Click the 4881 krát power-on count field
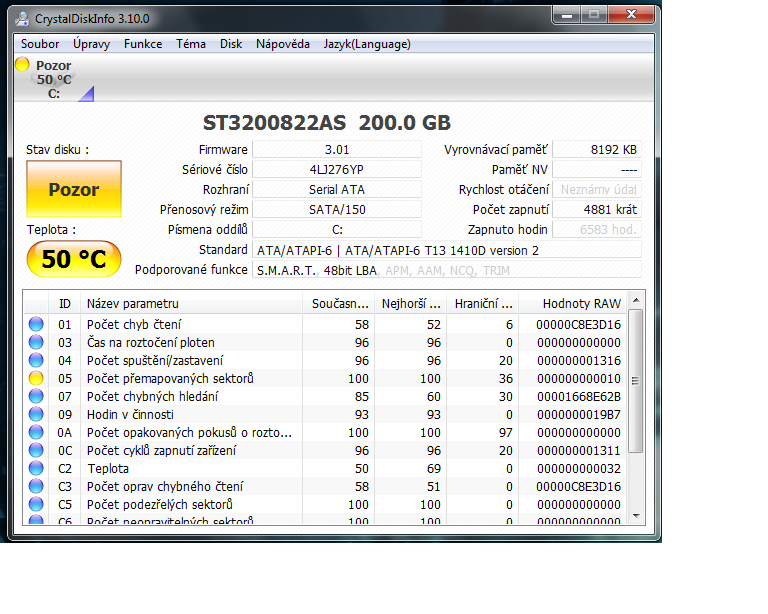The image size is (768, 614). point(597,210)
